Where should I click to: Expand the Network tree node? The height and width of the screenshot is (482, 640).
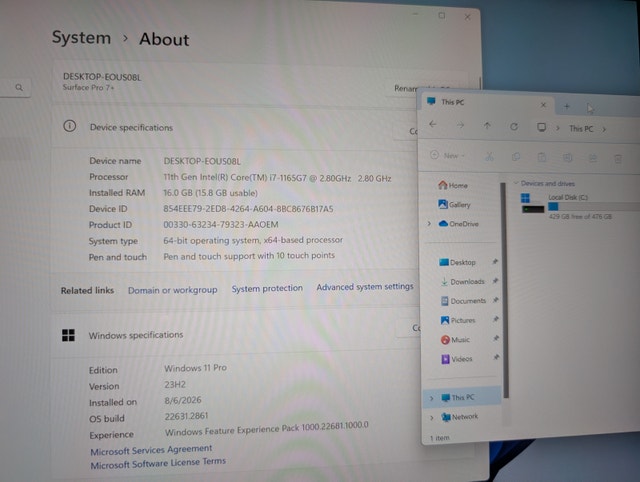431,418
